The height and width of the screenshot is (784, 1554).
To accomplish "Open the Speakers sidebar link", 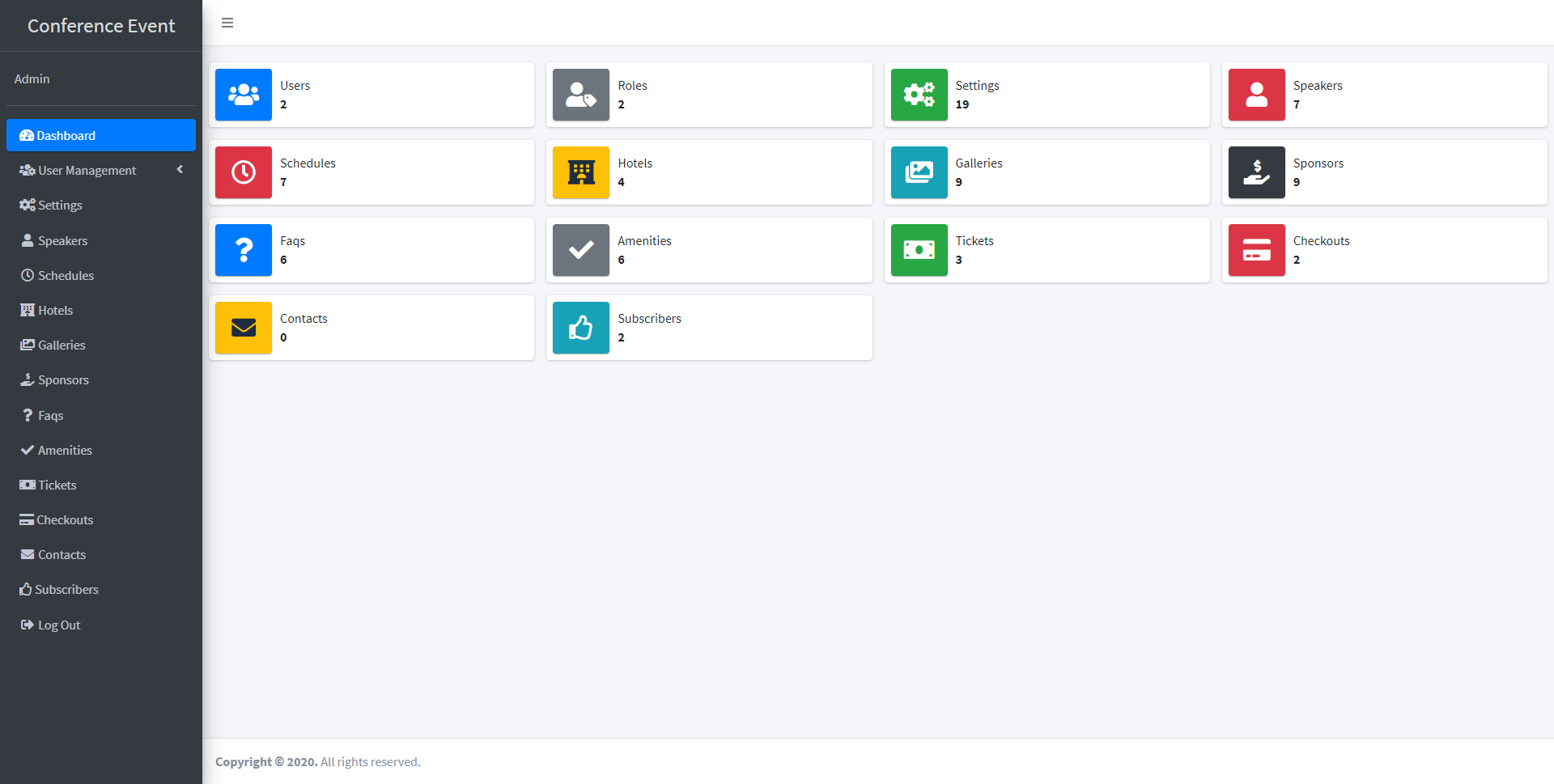I will [x=101, y=240].
